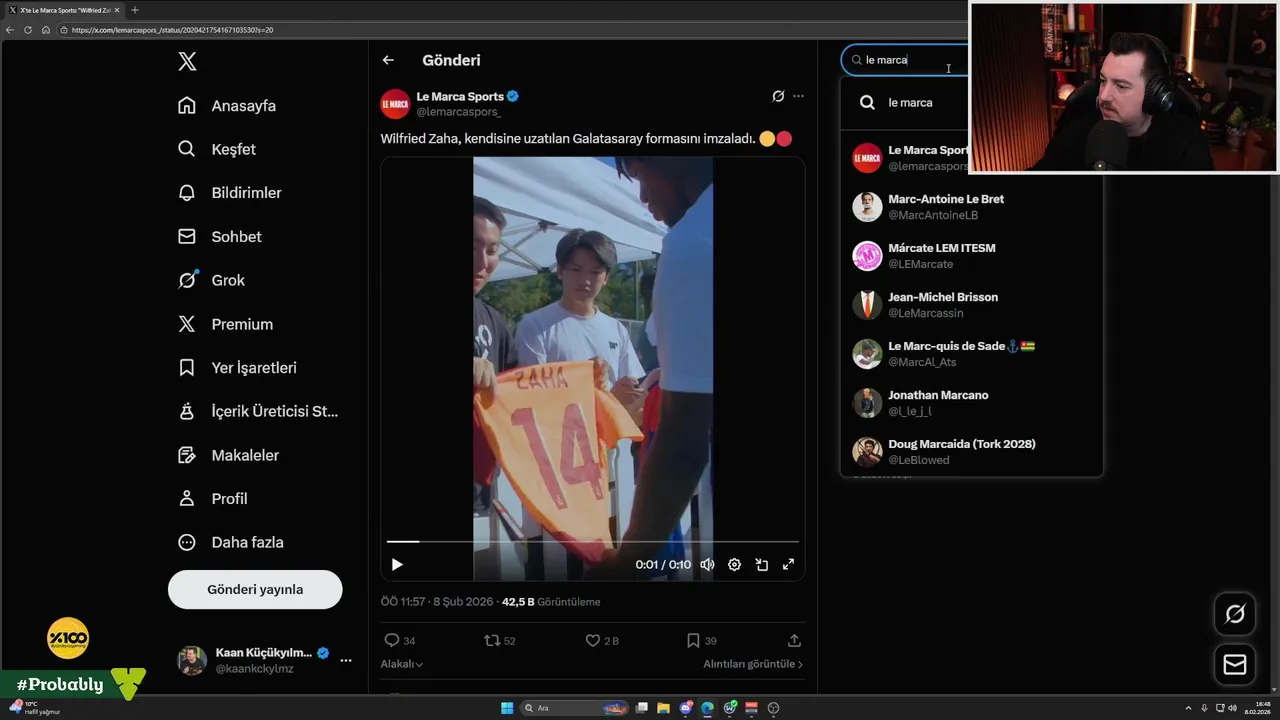
Task: Open the floating messages envelope button
Action: point(1235,665)
